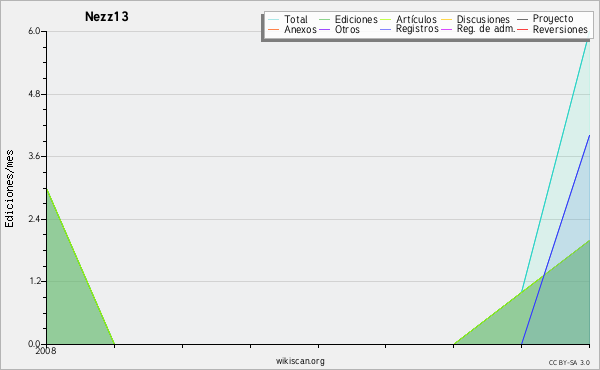
Task: Click the Nezz13 chart title
Action: 106,16
